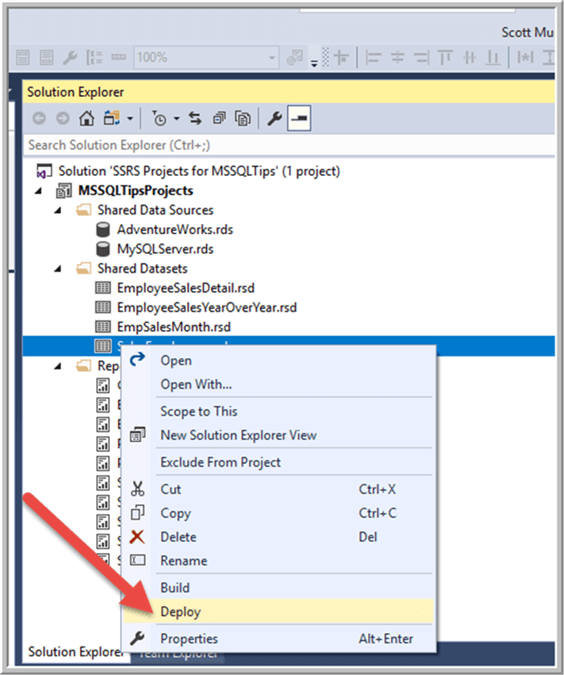Viewport: 564px width, 675px height.
Task: Click the Collapse All icon in Solution Explorer
Action: coord(219,118)
